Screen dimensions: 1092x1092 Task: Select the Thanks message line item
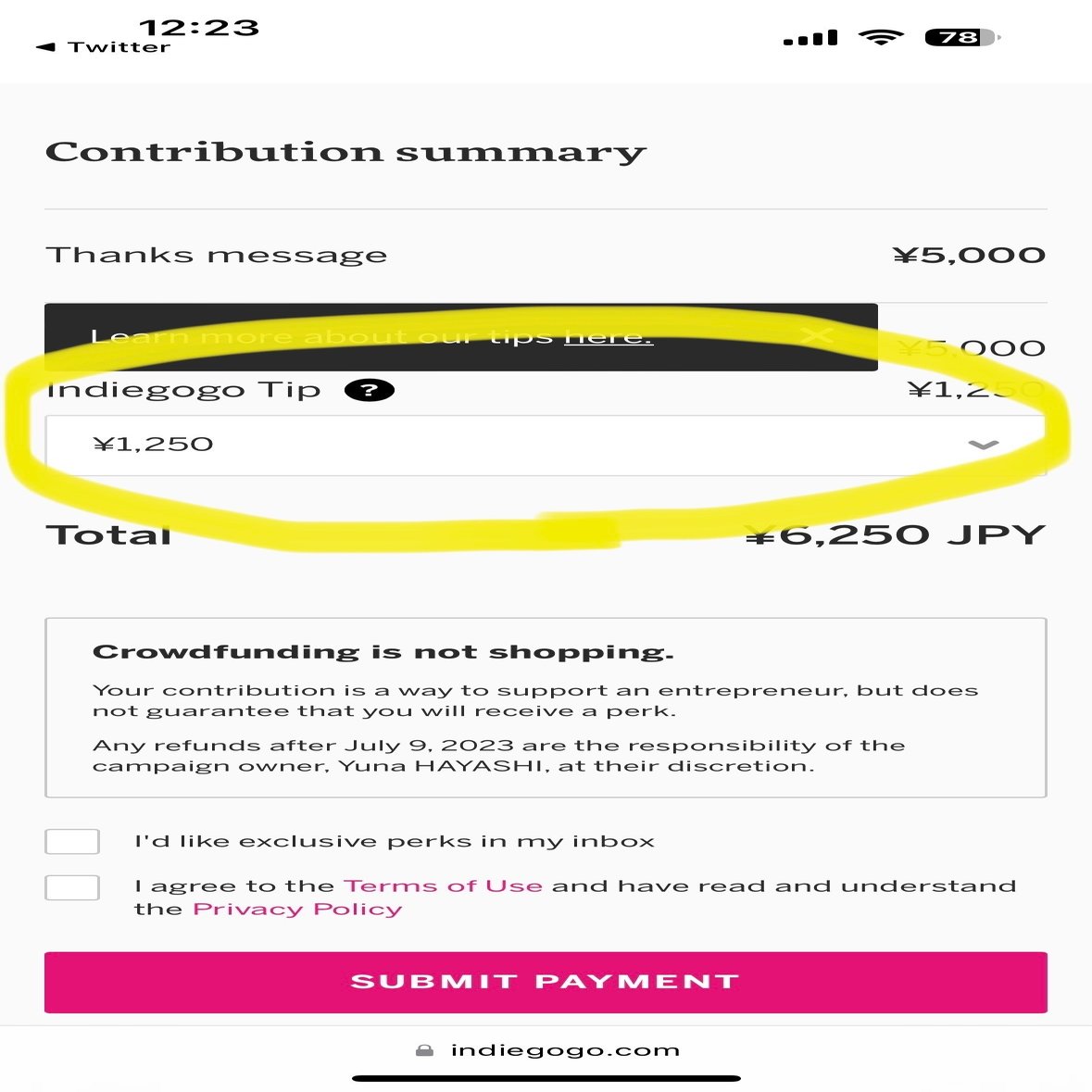coord(217,255)
